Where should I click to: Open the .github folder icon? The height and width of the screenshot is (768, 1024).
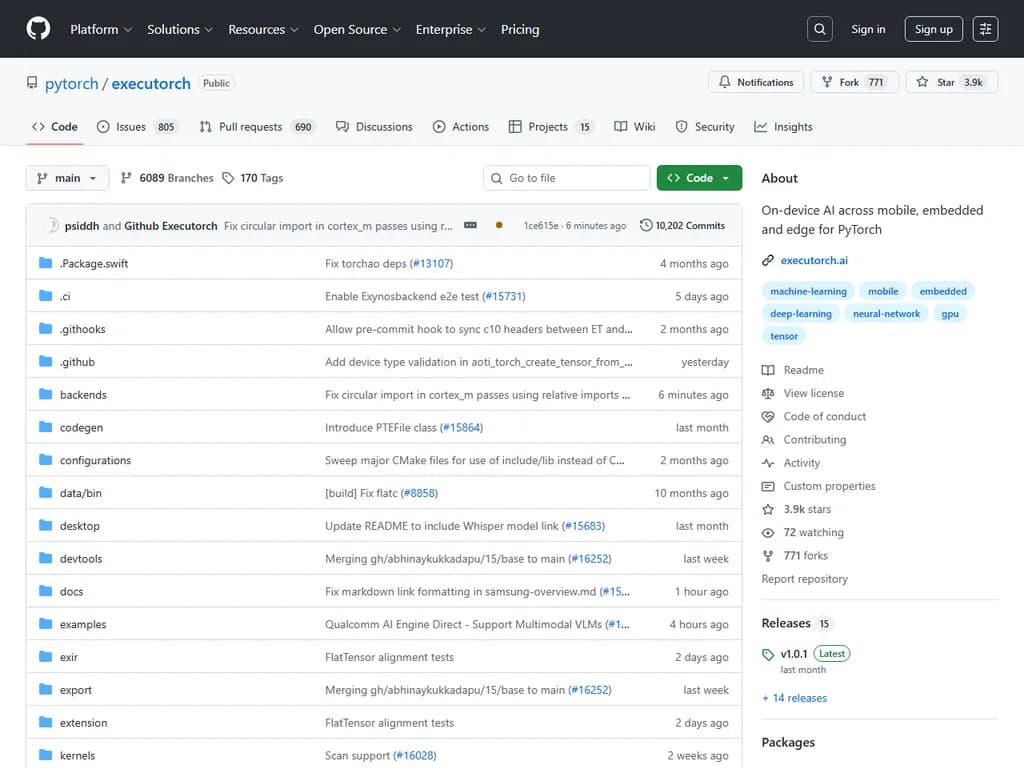click(x=44, y=361)
